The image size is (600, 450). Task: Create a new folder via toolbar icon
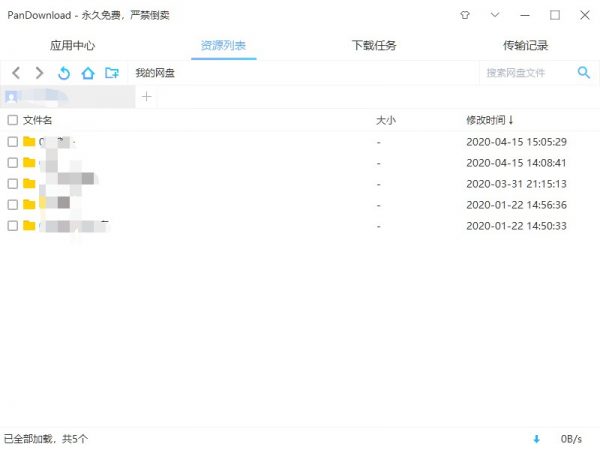(x=112, y=73)
